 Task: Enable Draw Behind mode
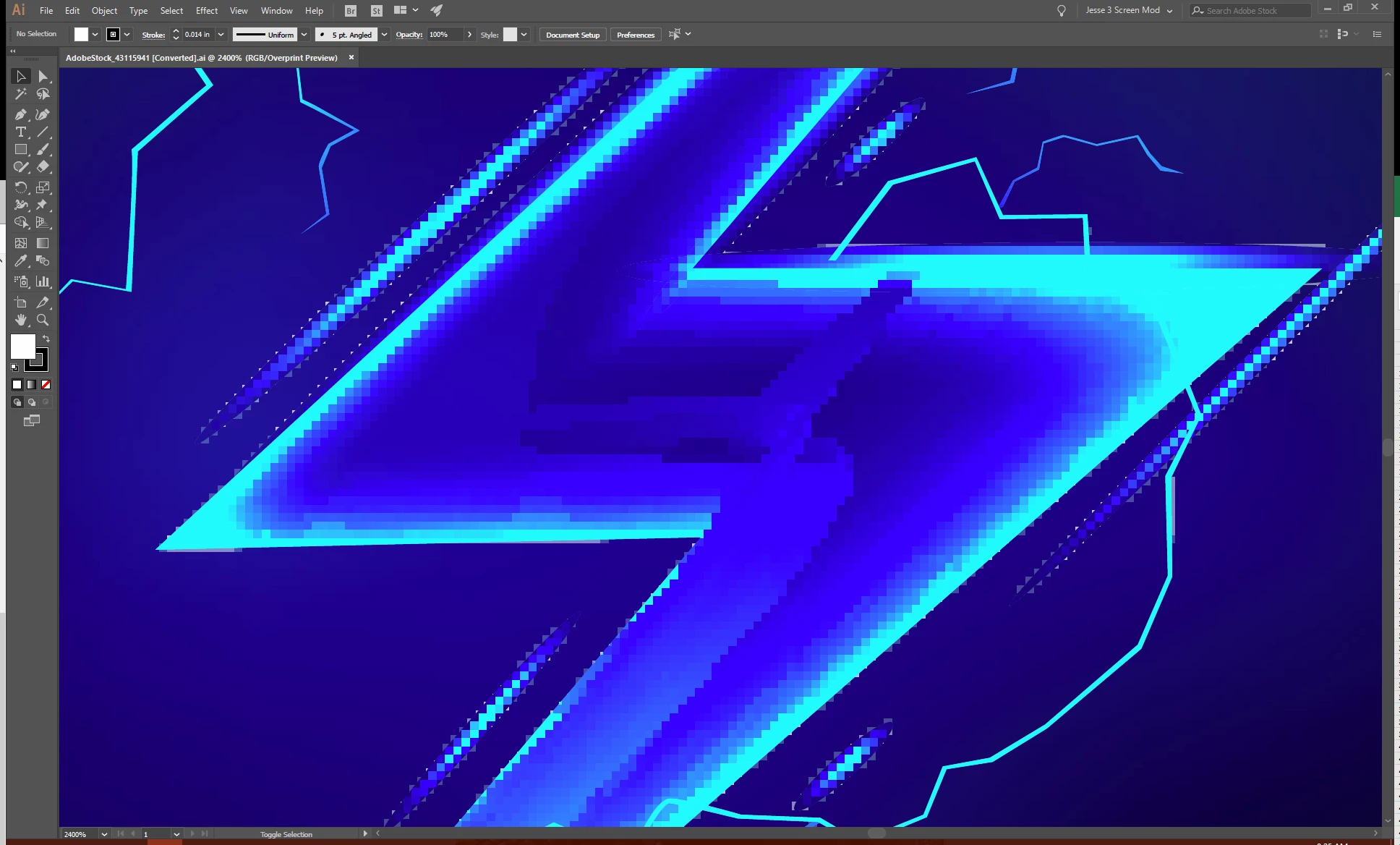pyautogui.click(x=32, y=402)
